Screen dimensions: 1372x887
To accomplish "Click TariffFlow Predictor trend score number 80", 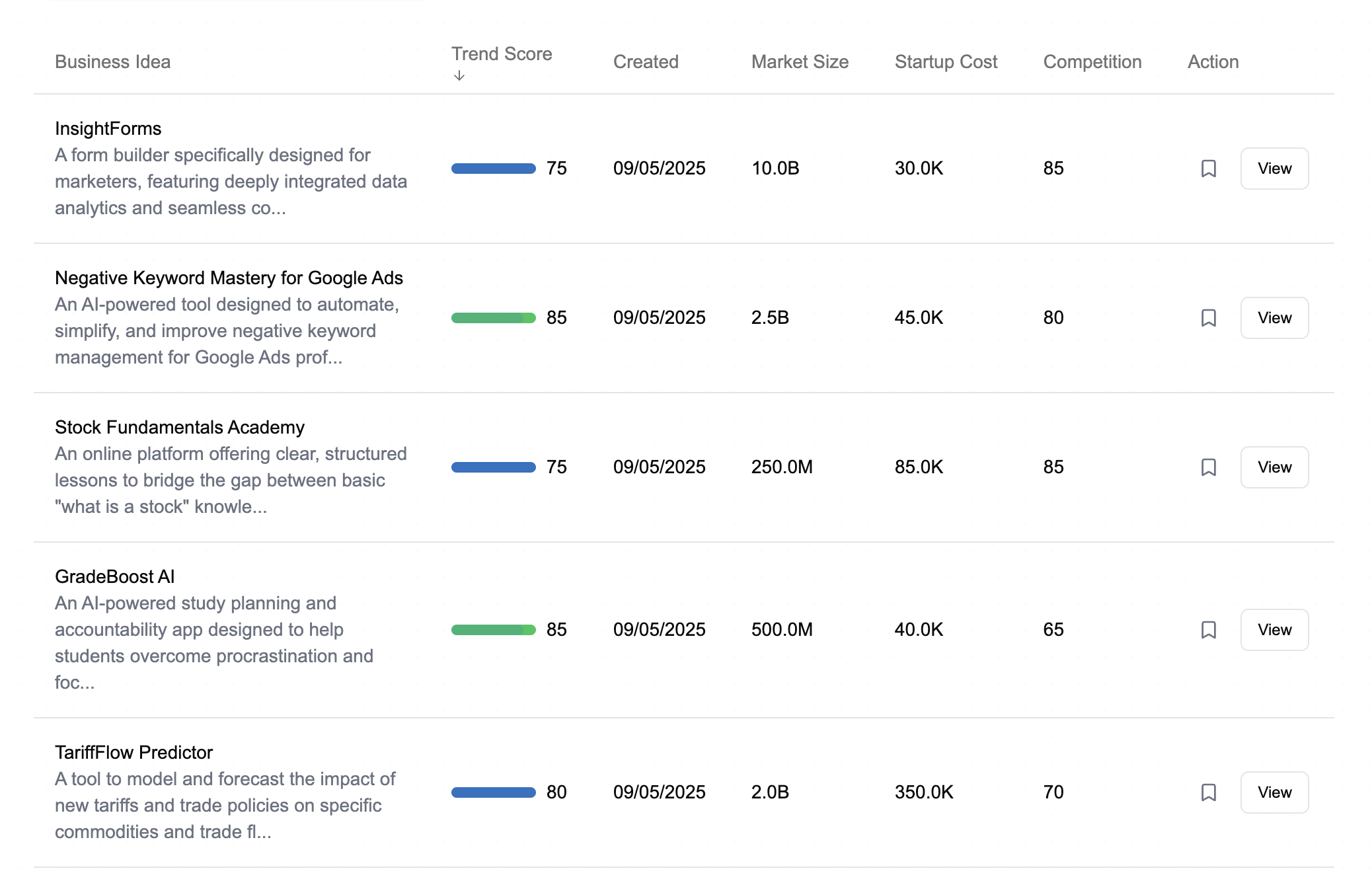I will click(x=556, y=792).
